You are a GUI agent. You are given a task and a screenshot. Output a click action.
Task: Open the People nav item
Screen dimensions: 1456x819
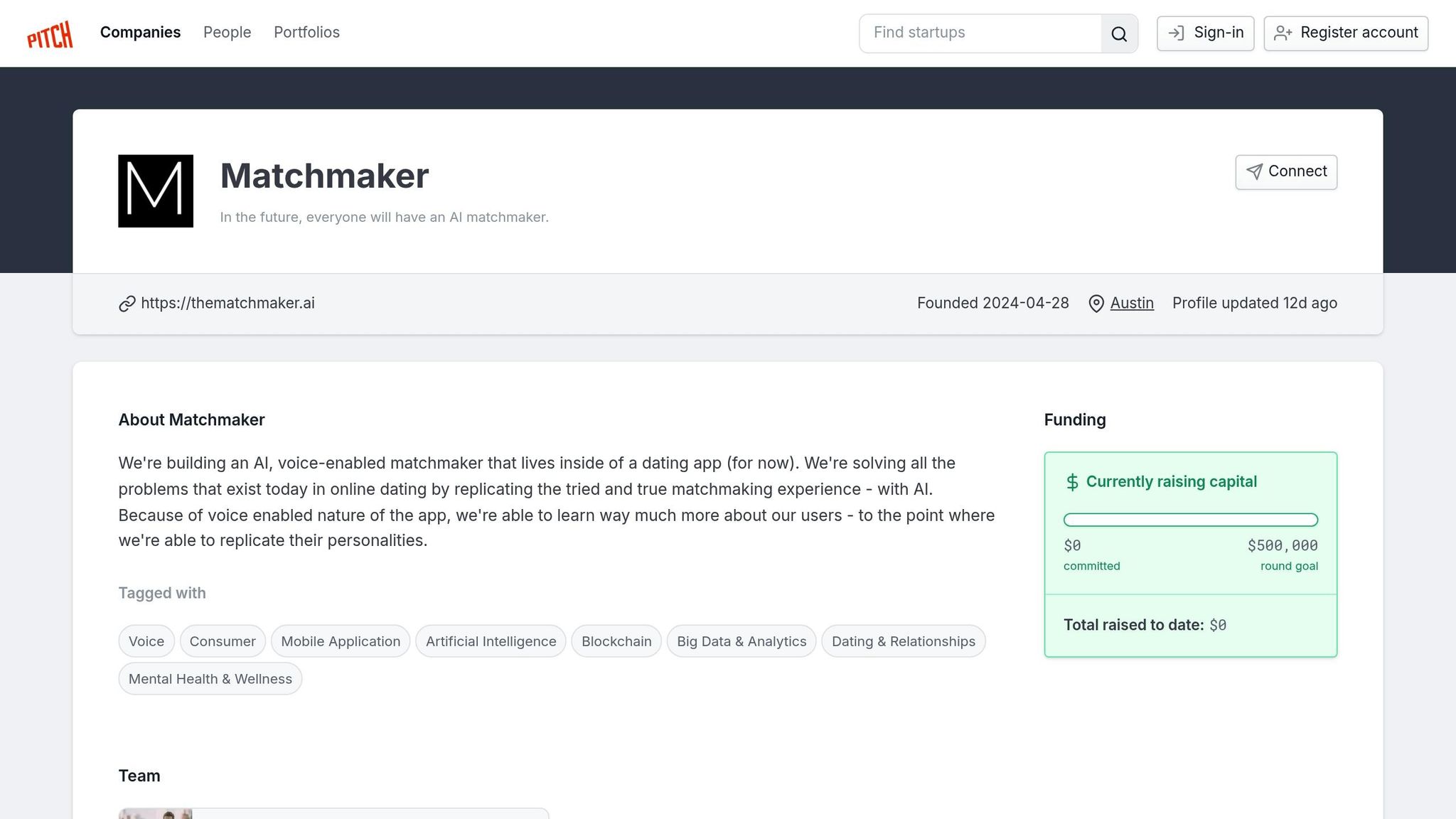tap(227, 33)
